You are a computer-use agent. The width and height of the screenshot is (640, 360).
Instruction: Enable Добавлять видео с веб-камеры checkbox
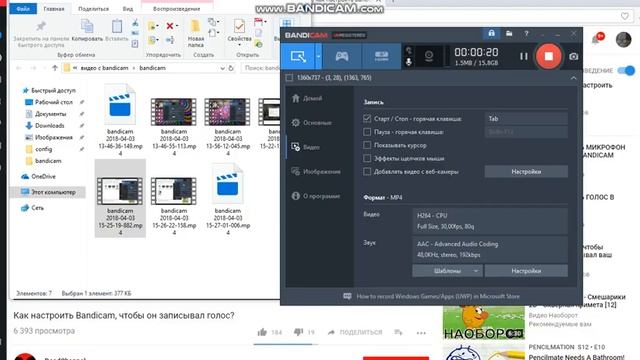pyautogui.click(x=367, y=171)
